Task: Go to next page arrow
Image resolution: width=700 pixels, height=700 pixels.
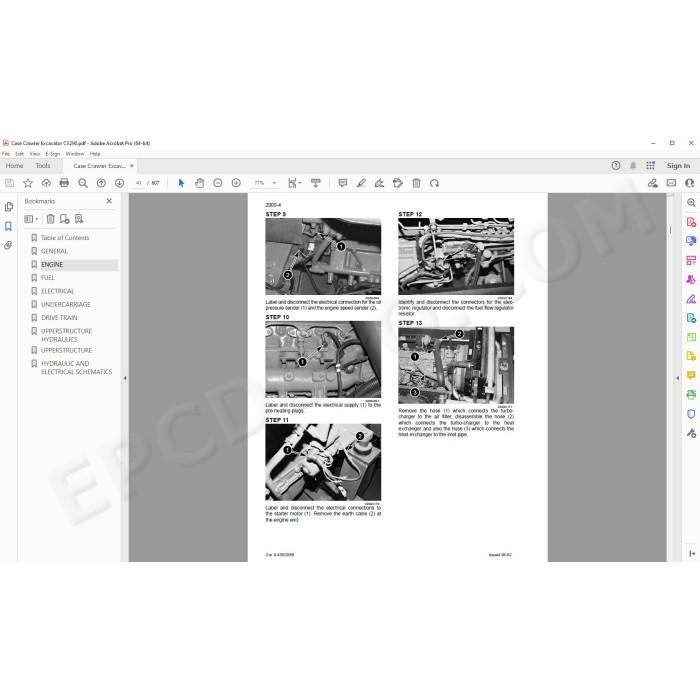Action: tap(119, 183)
